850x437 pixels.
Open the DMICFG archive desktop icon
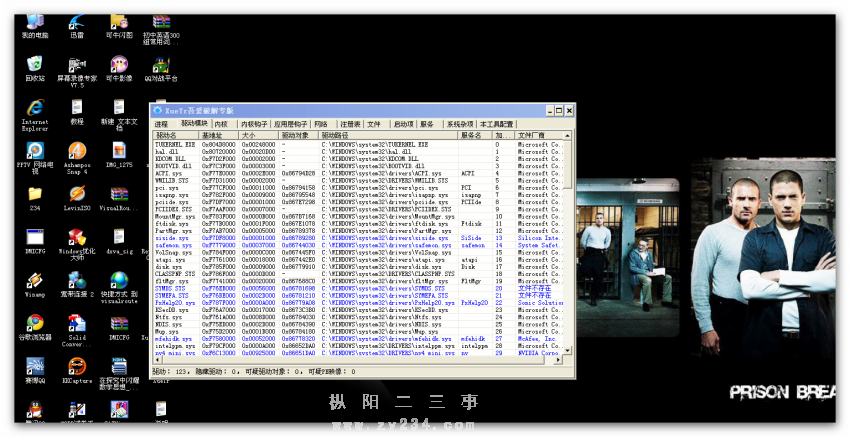(x=119, y=327)
